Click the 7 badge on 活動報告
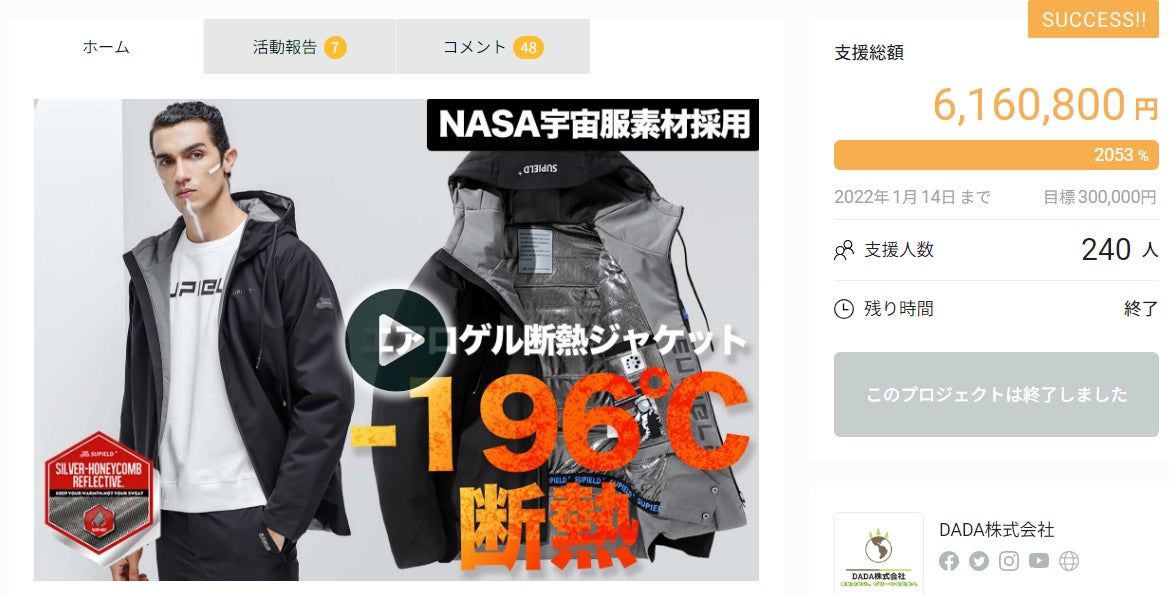 pyautogui.click(x=335, y=48)
